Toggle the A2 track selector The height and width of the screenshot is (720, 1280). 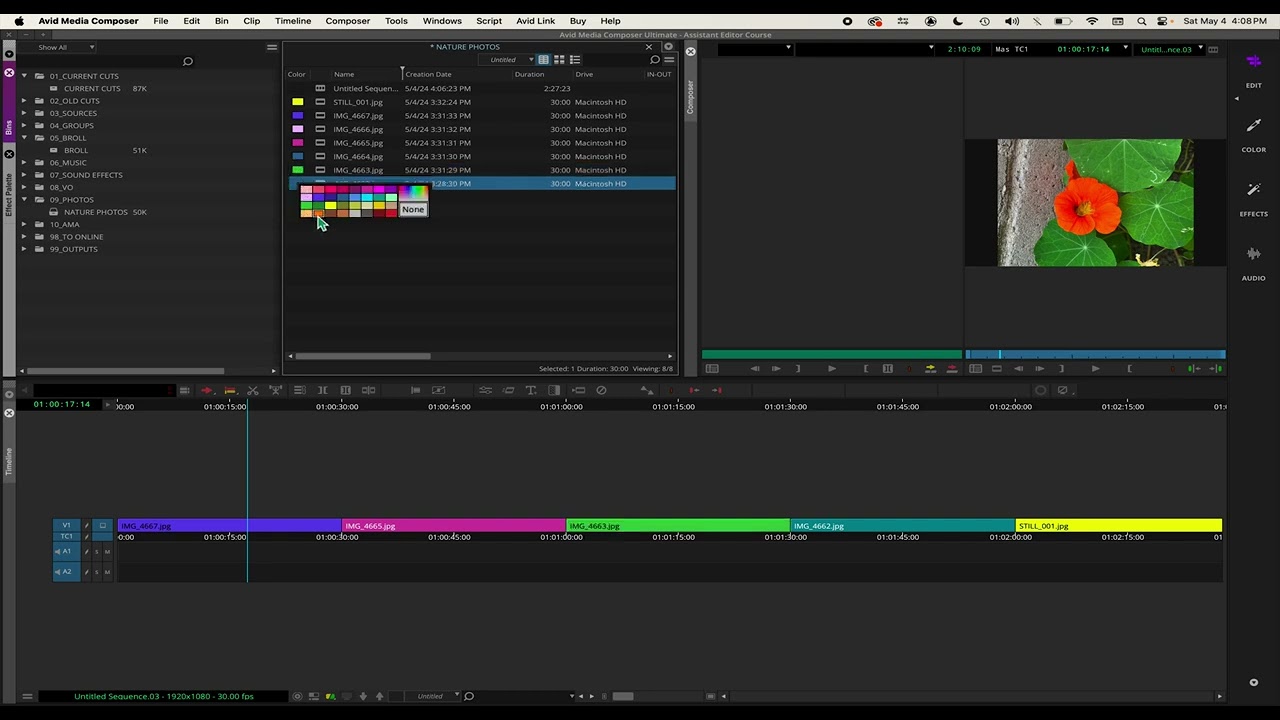[x=67, y=572]
